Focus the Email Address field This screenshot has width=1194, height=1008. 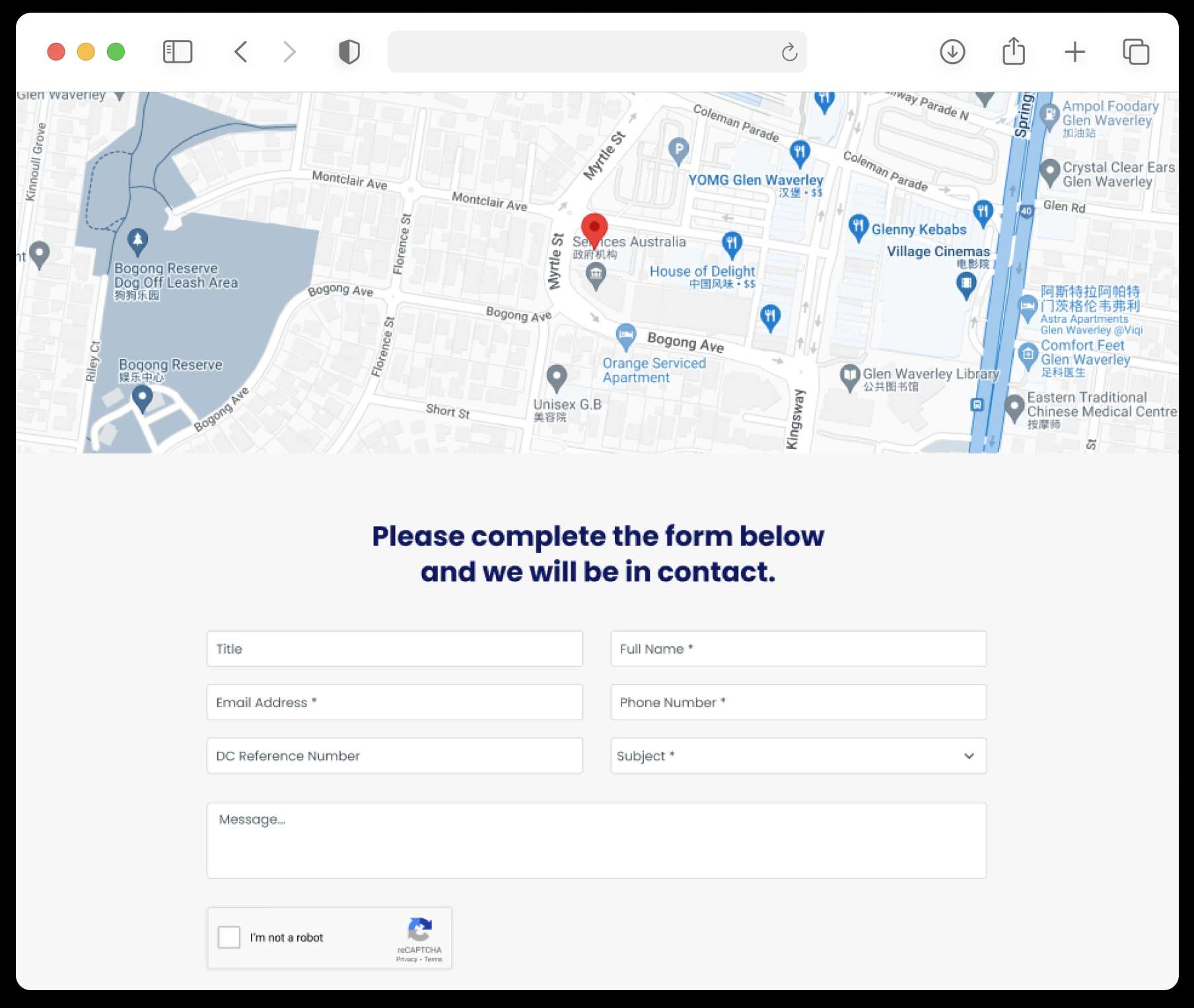tap(395, 702)
